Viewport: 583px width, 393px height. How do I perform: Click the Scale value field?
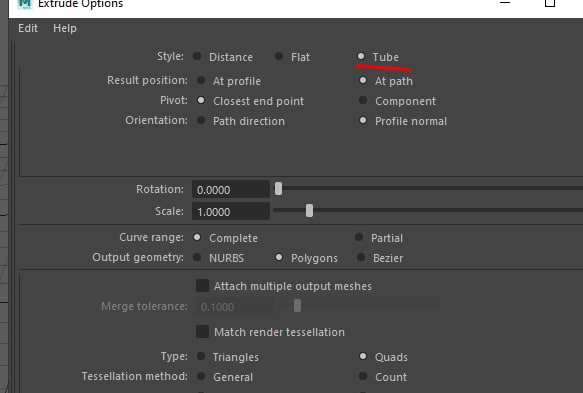[231, 212]
